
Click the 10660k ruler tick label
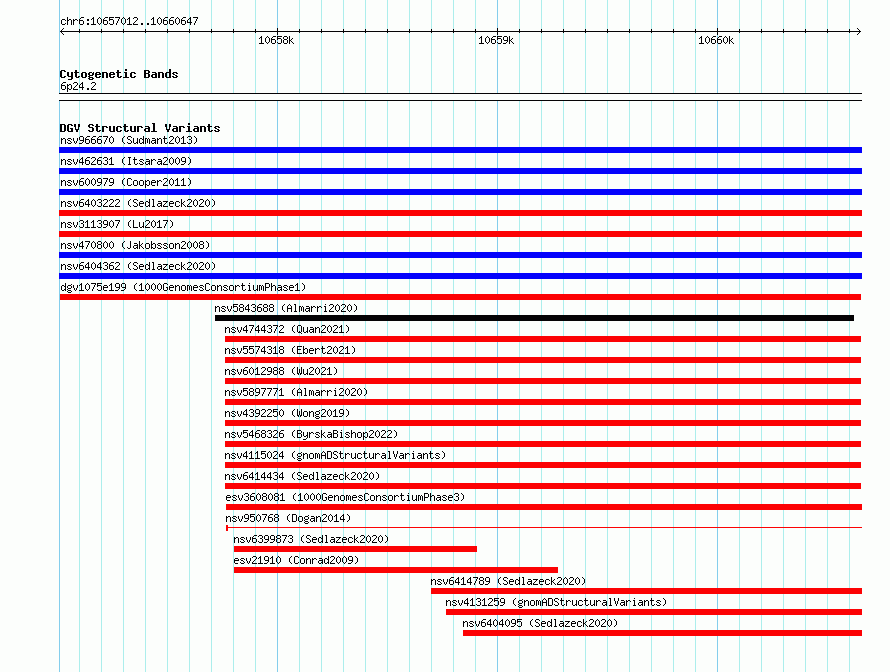(716, 40)
